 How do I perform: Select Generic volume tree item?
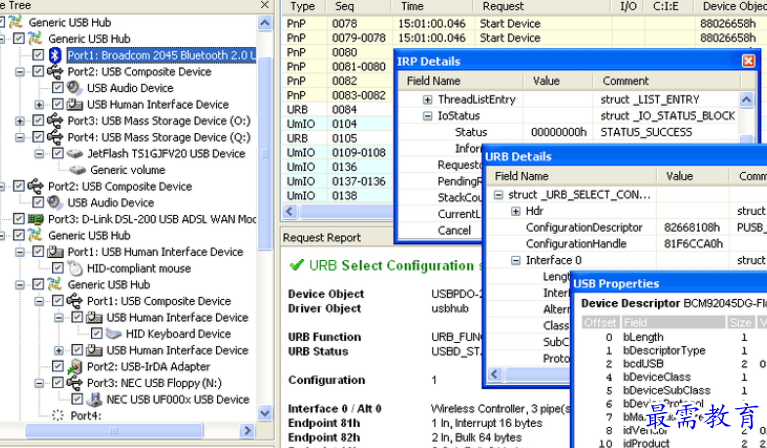click(128, 170)
